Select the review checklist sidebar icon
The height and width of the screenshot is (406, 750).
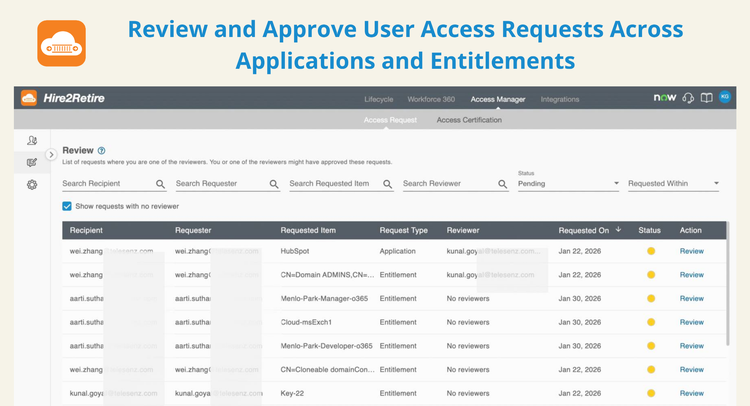click(32, 163)
